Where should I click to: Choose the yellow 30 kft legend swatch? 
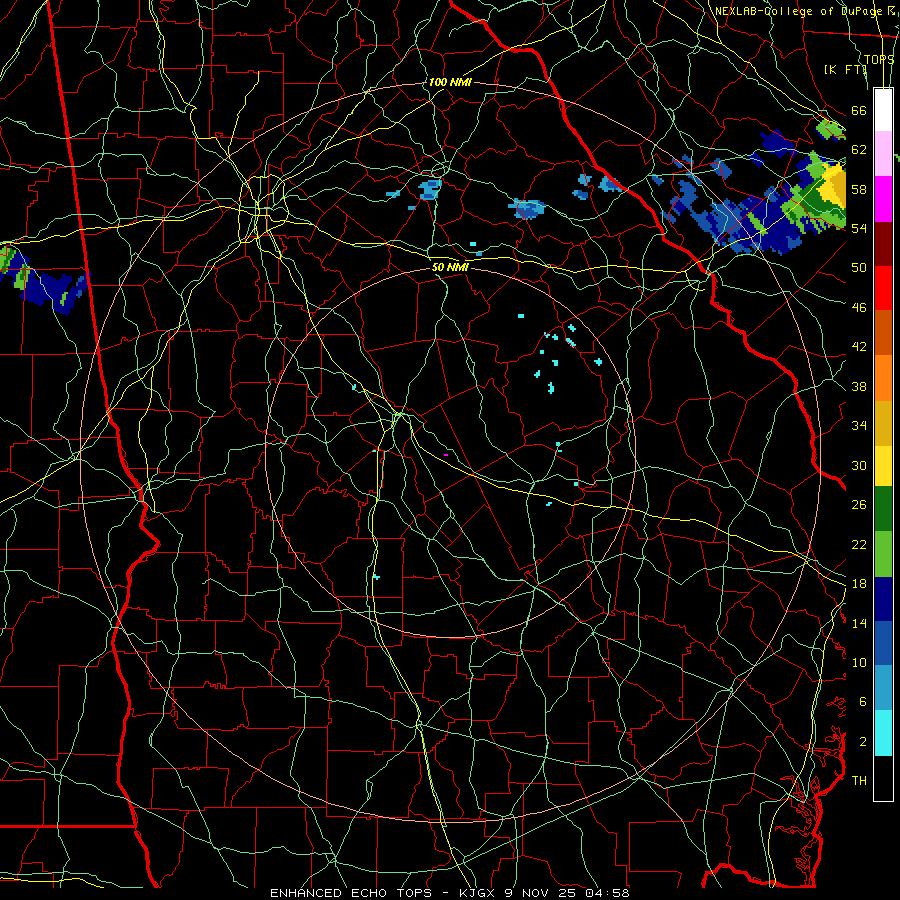[x=883, y=465]
